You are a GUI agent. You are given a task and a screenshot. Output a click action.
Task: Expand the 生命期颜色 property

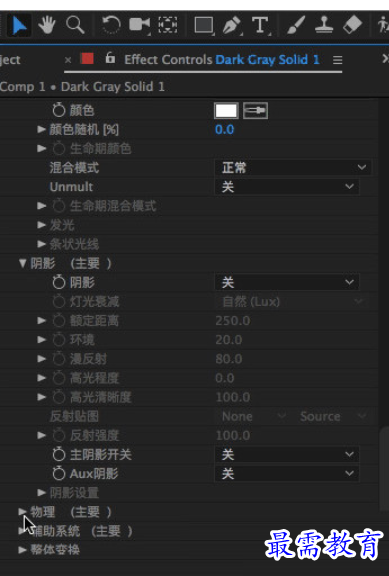pyautogui.click(x=41, y=148)
